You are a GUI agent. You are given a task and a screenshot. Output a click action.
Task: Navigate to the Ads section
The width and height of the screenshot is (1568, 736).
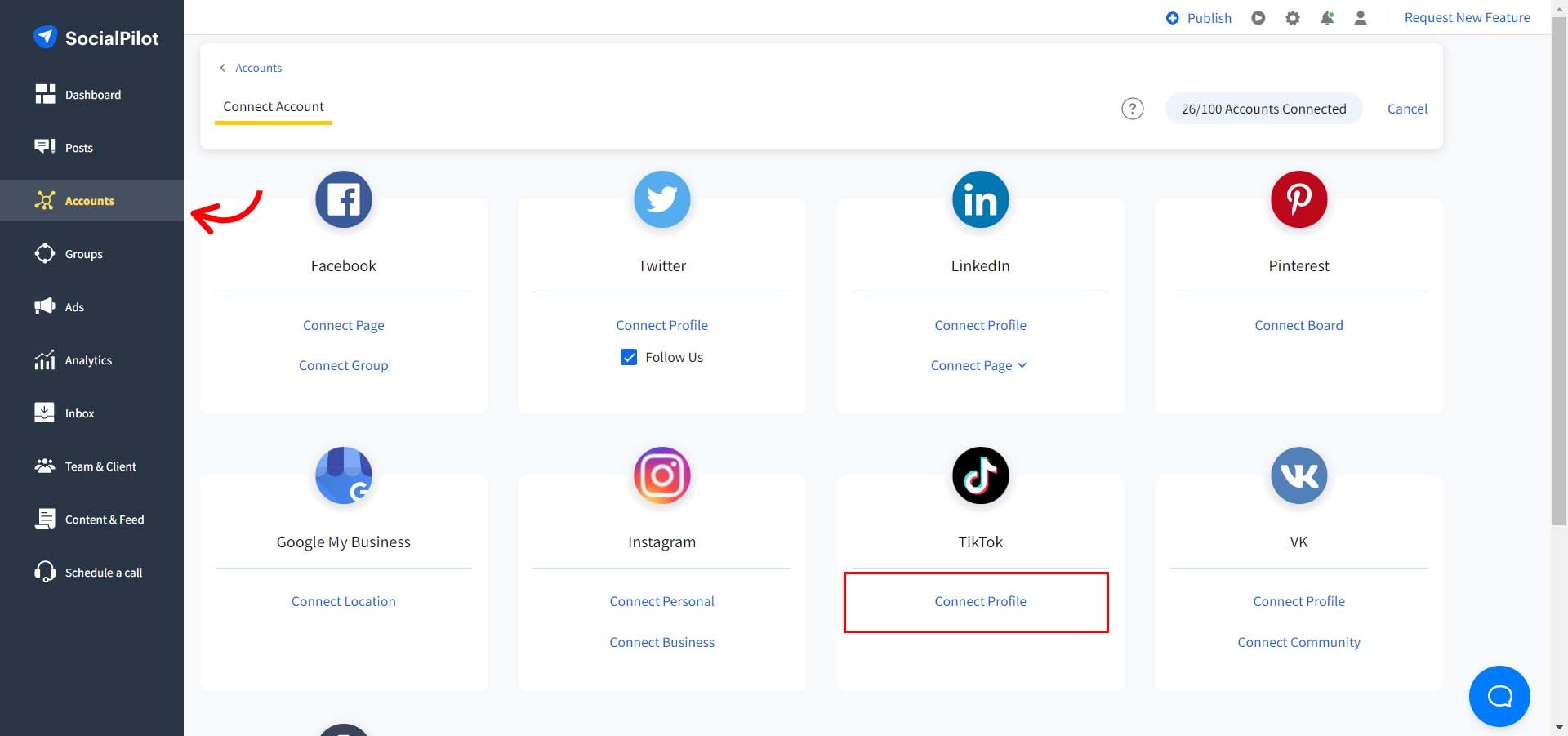tap(74, 306)
